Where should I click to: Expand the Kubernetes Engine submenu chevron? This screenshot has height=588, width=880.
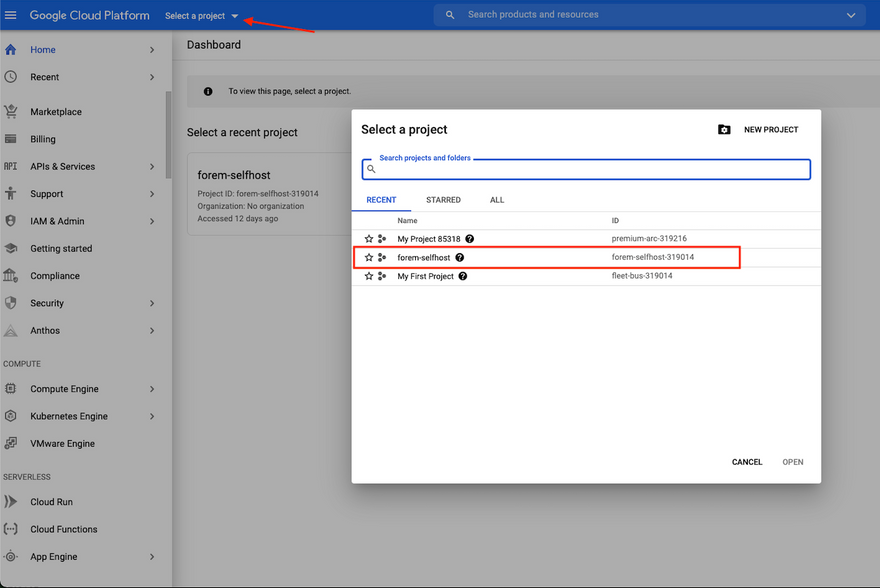152,416
